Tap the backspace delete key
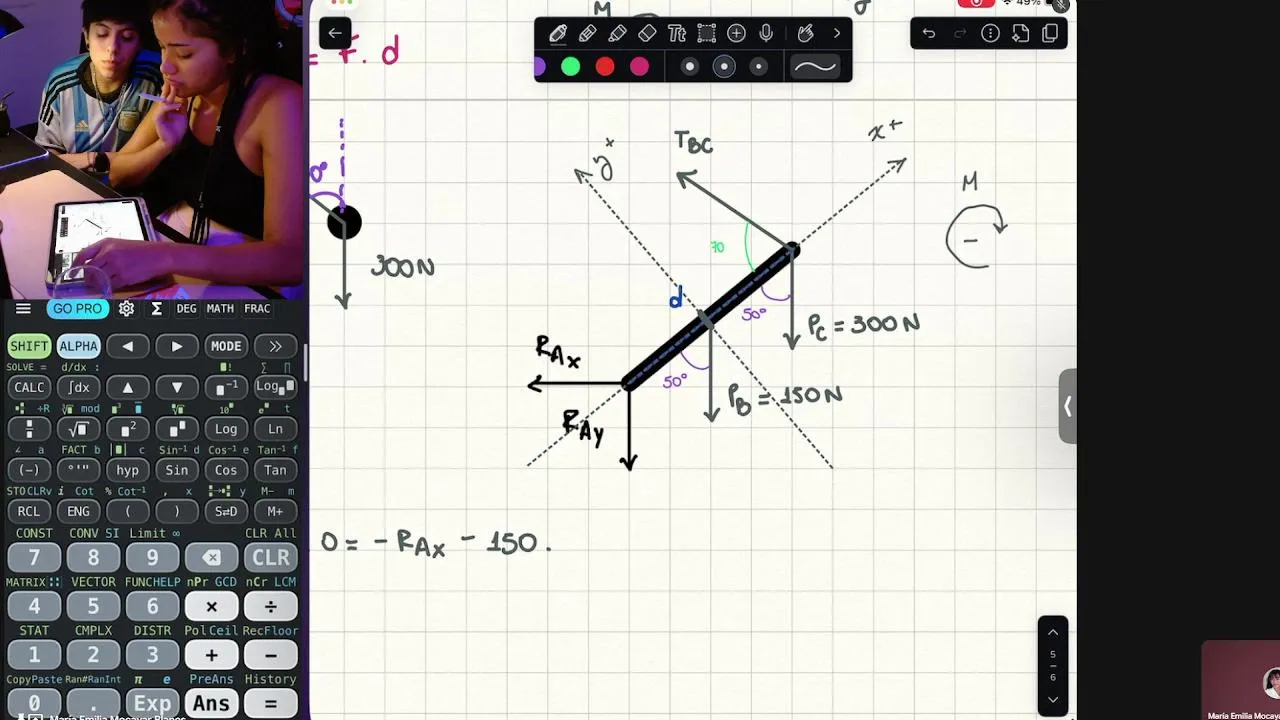 [x=211, y=557]
